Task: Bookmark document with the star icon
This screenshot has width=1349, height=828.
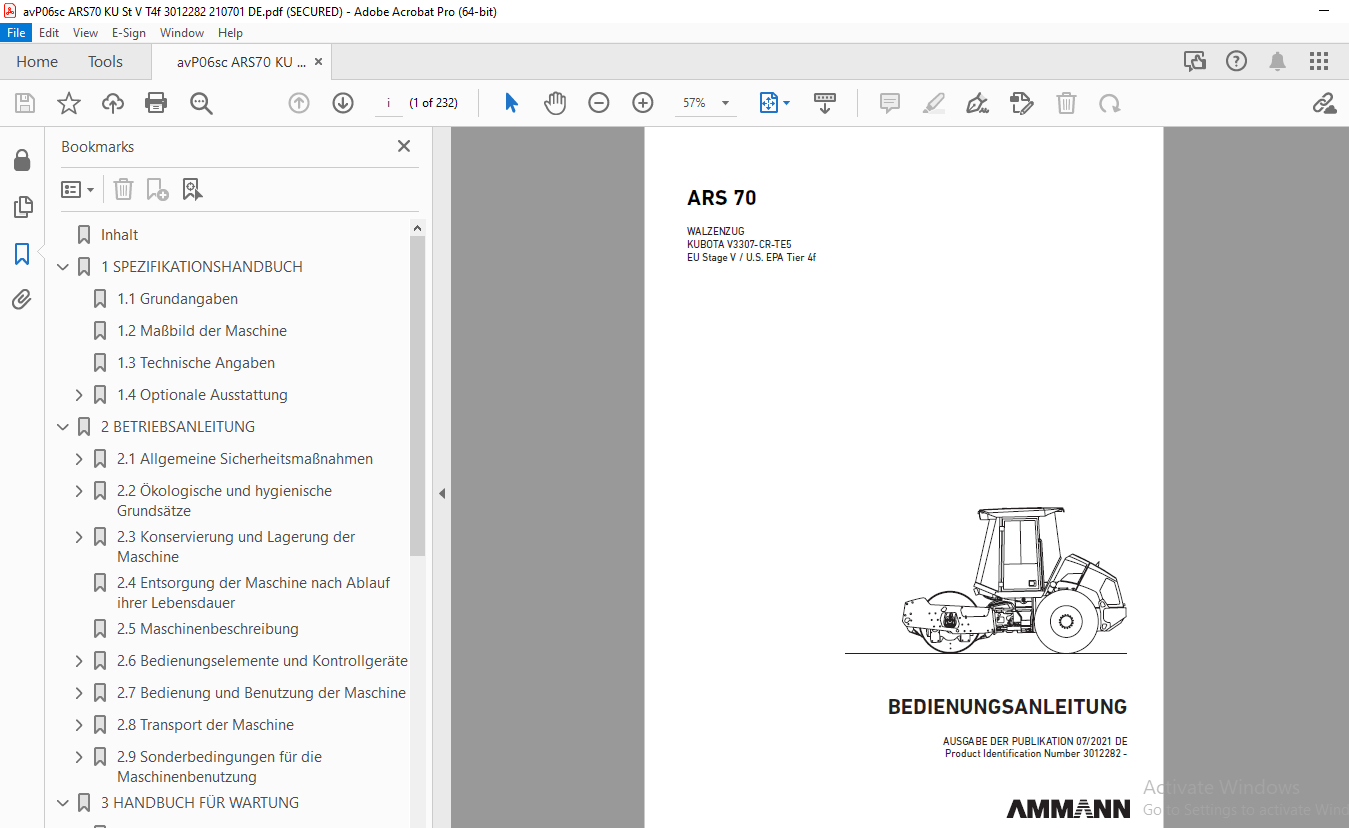Action: coord(68,103)
